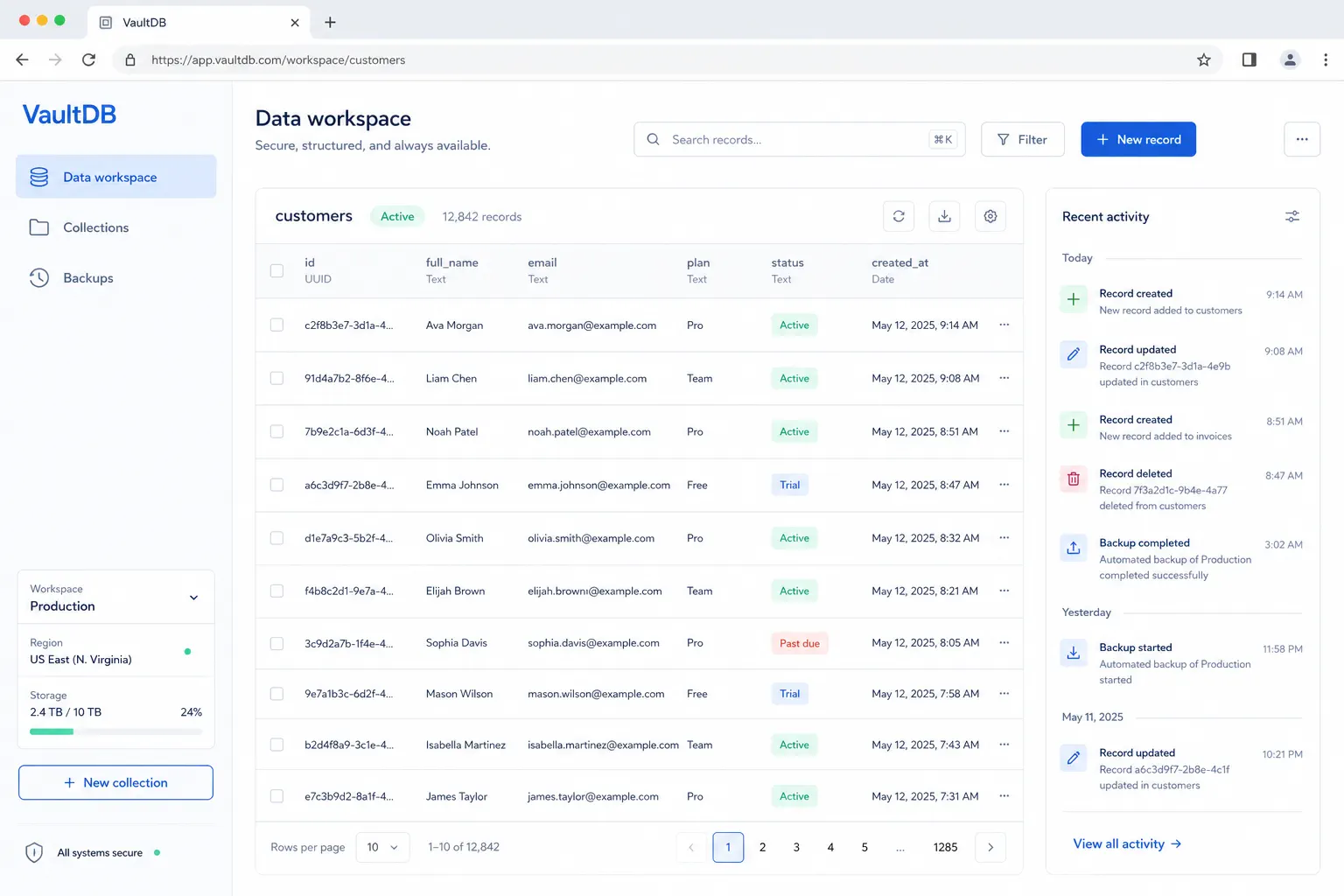The height and width of the screenshot is (896, 1344).
Task: Check the Liam Chen row checkbox
Action: 276,378
